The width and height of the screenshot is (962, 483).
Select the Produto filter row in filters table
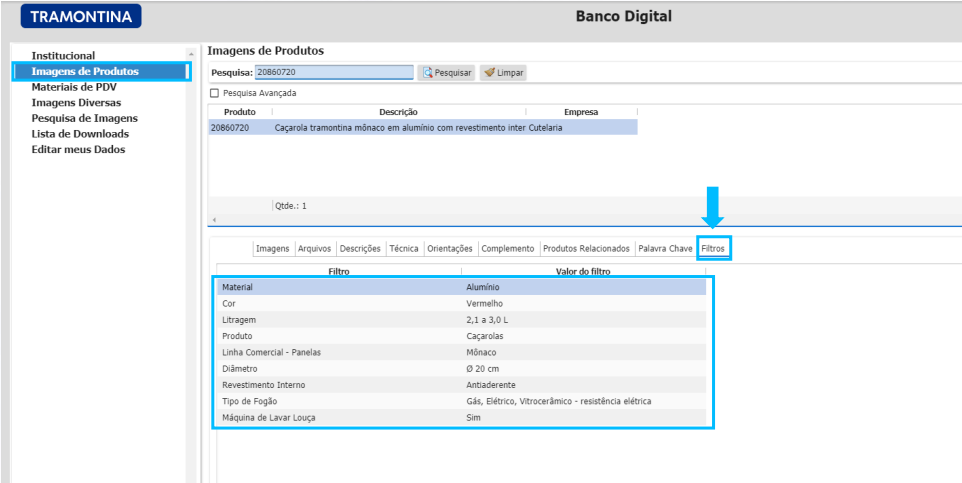coord(462,336)
